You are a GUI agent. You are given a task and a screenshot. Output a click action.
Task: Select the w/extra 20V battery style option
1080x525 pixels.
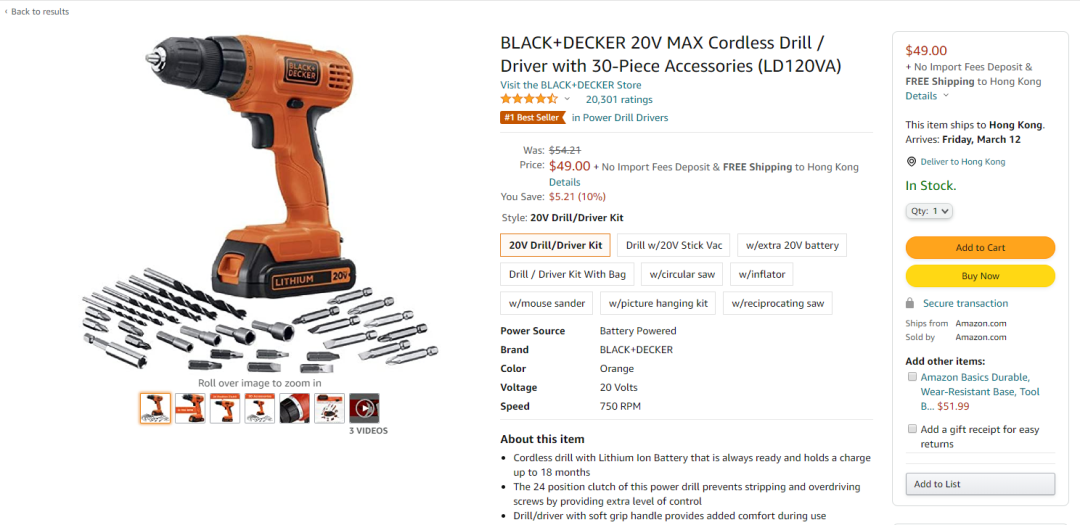coord(792,245)
